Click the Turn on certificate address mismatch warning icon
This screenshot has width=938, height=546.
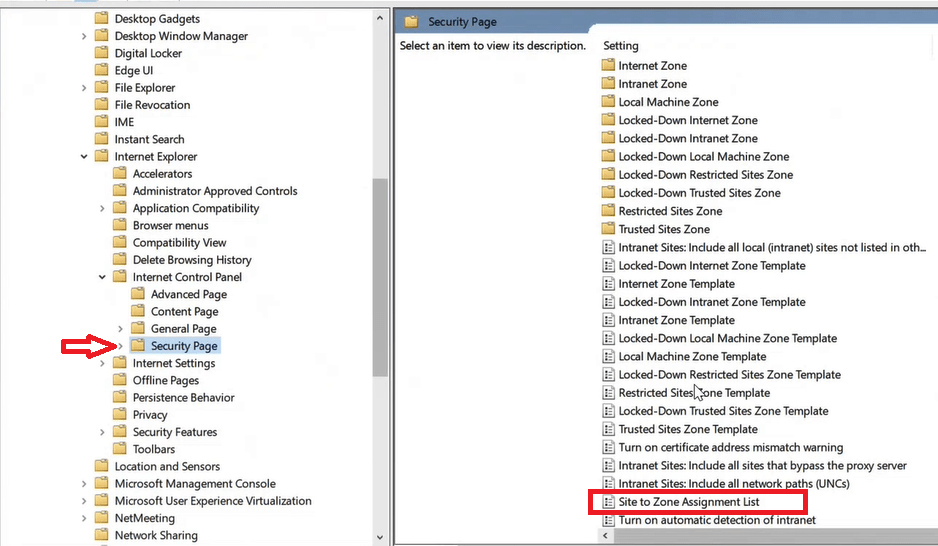[x=608, y=448]
